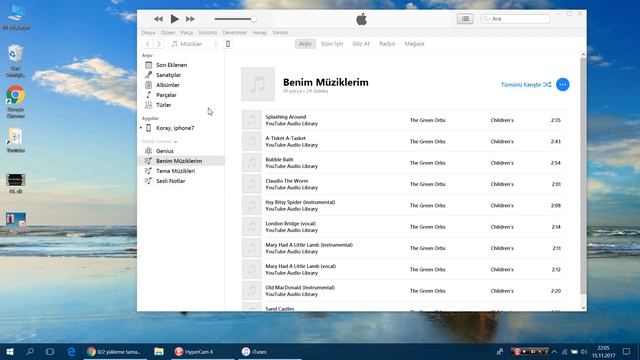This screenshot has height=360, width=640.
Task: Go forward with the right chevron
Action: [x=159, y=44]
